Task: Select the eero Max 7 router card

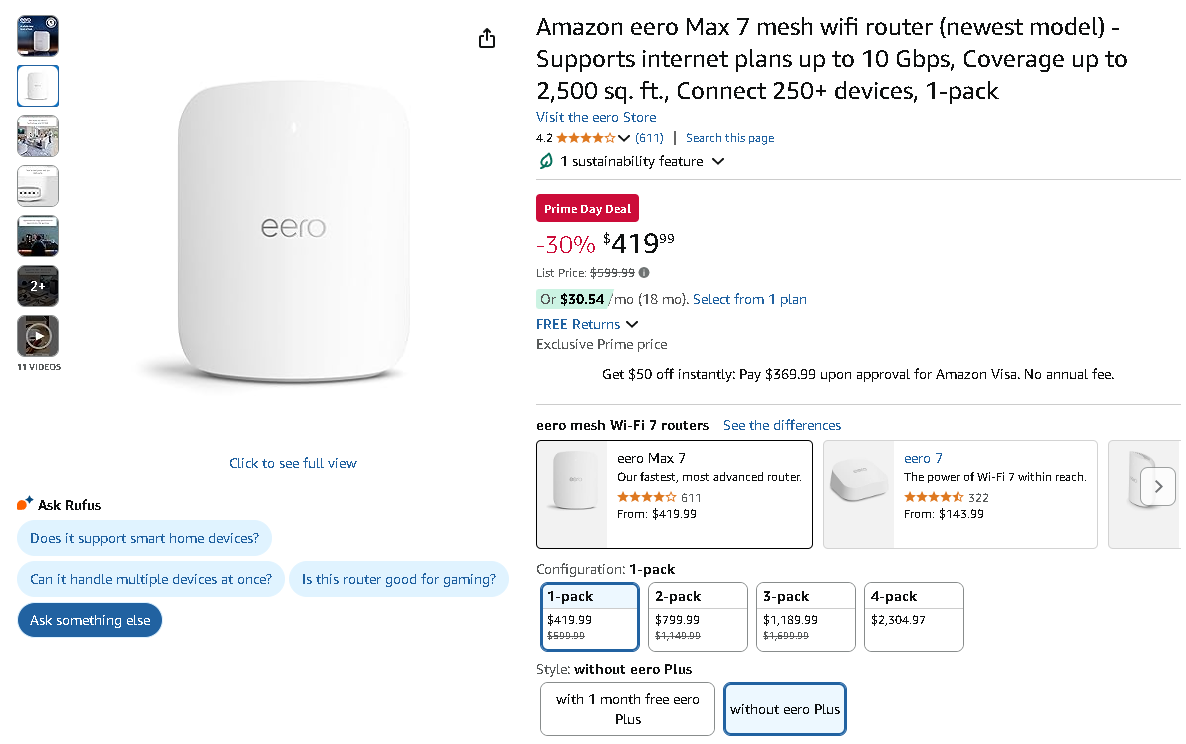Action: (674, 494)
